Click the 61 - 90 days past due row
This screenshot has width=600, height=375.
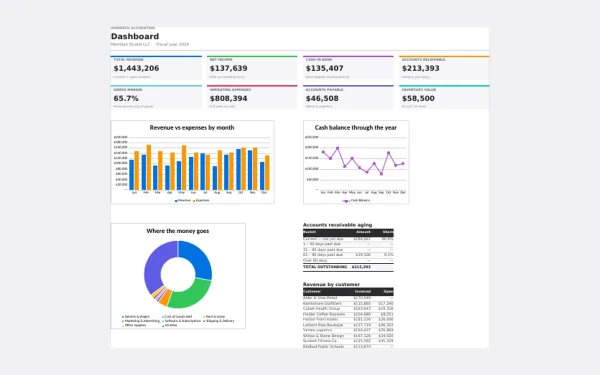pyautogui.click(x=348, y=255)
